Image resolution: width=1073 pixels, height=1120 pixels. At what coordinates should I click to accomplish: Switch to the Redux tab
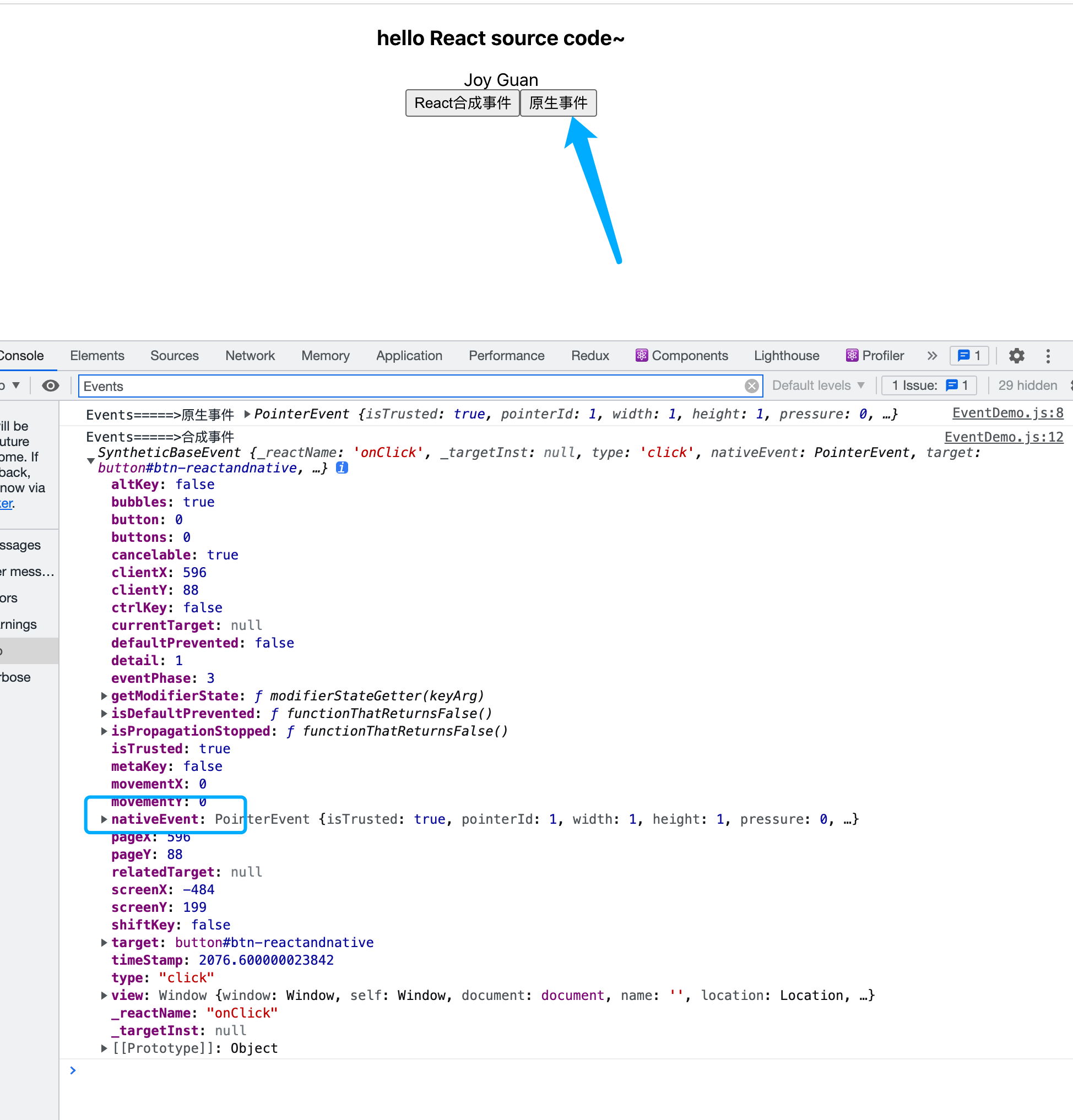tap(590, 355)
